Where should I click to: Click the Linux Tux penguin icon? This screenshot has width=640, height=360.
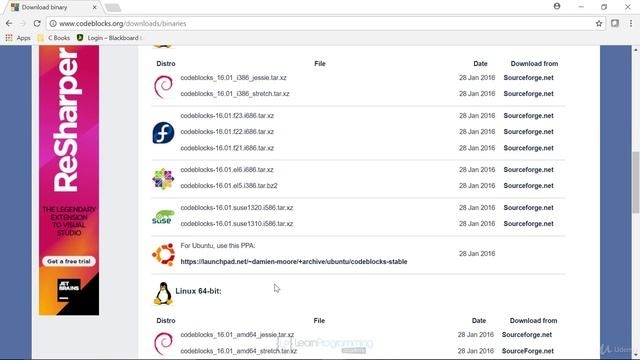pos(163,293)
